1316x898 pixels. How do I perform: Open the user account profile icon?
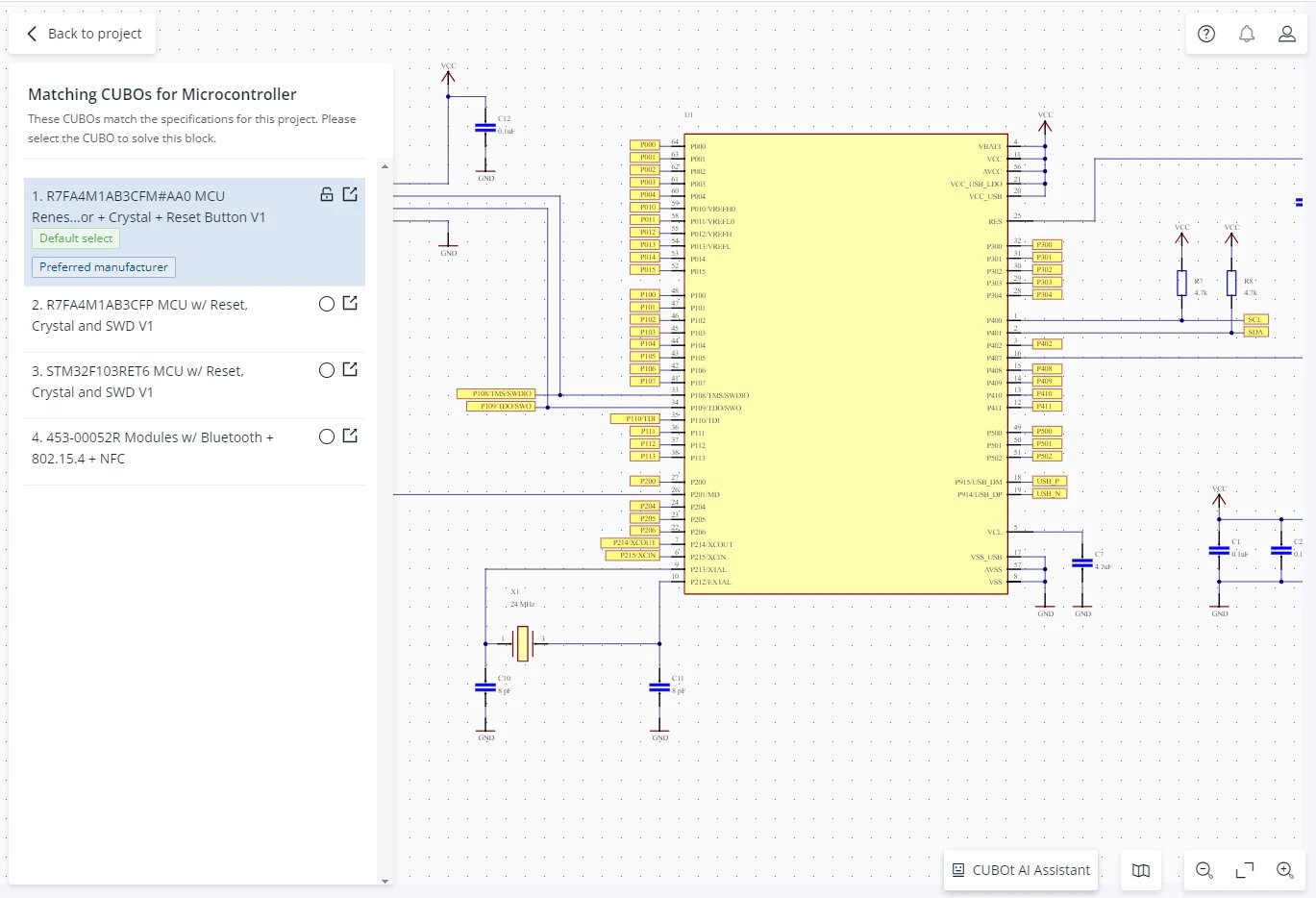pos(1286,34)
